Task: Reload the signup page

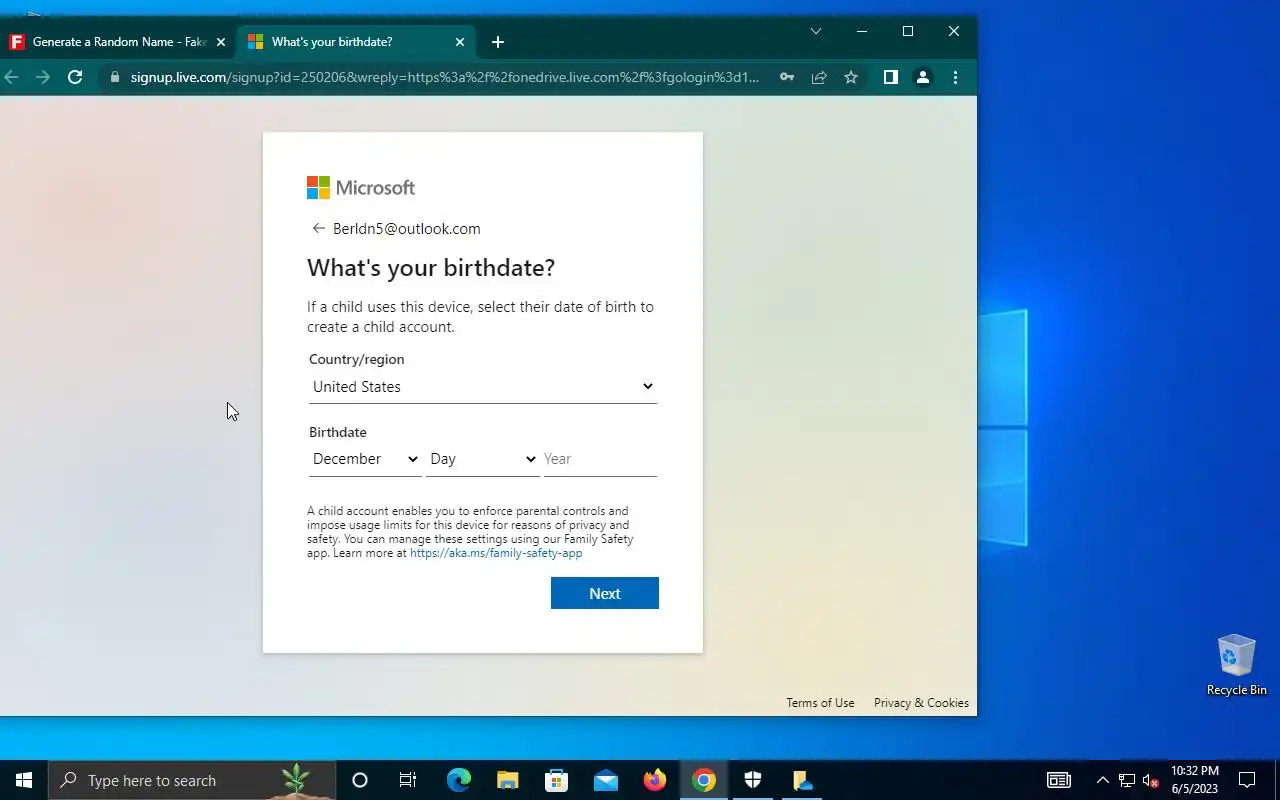Action: (x=75, y=77)
